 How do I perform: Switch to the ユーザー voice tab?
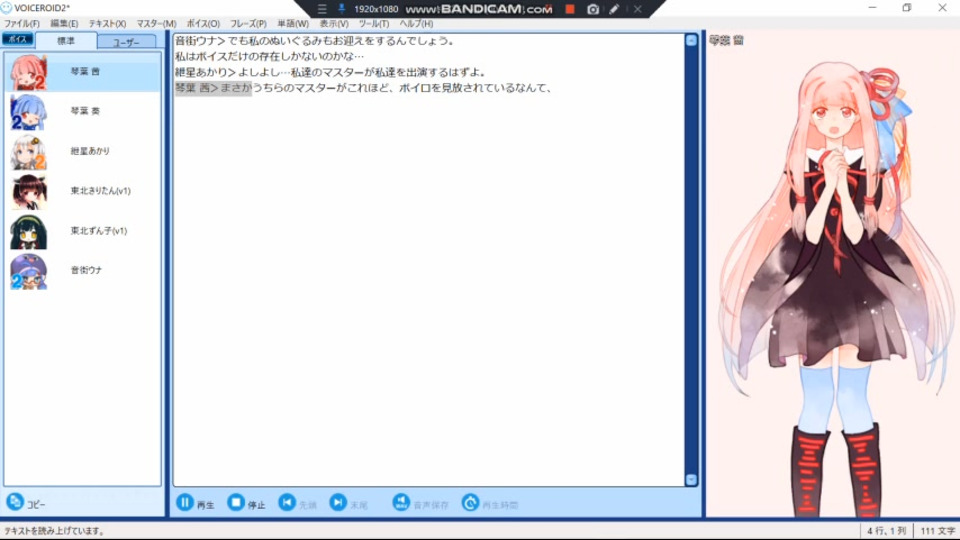tap(127, 42)
